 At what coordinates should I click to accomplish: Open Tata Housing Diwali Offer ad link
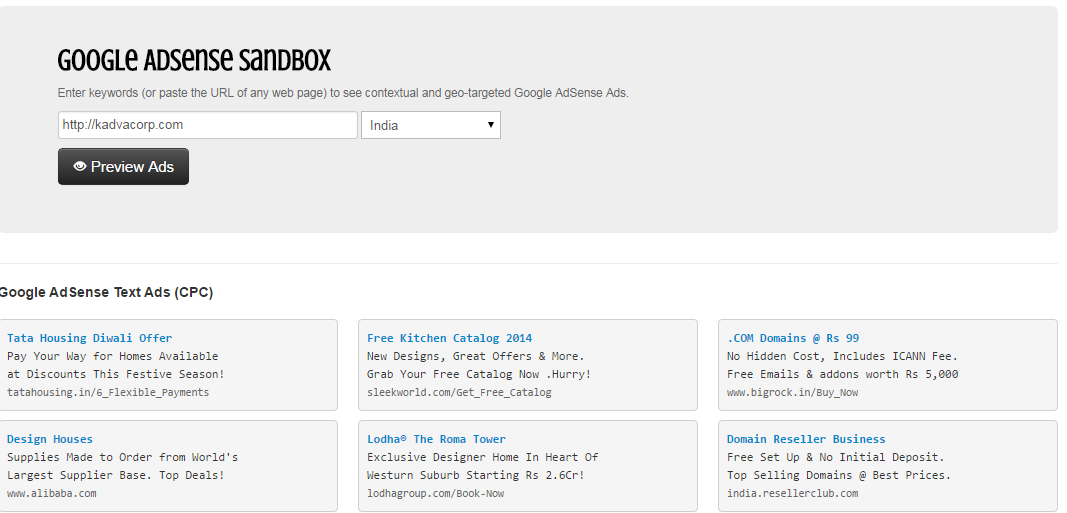click(x=90, y=338)
